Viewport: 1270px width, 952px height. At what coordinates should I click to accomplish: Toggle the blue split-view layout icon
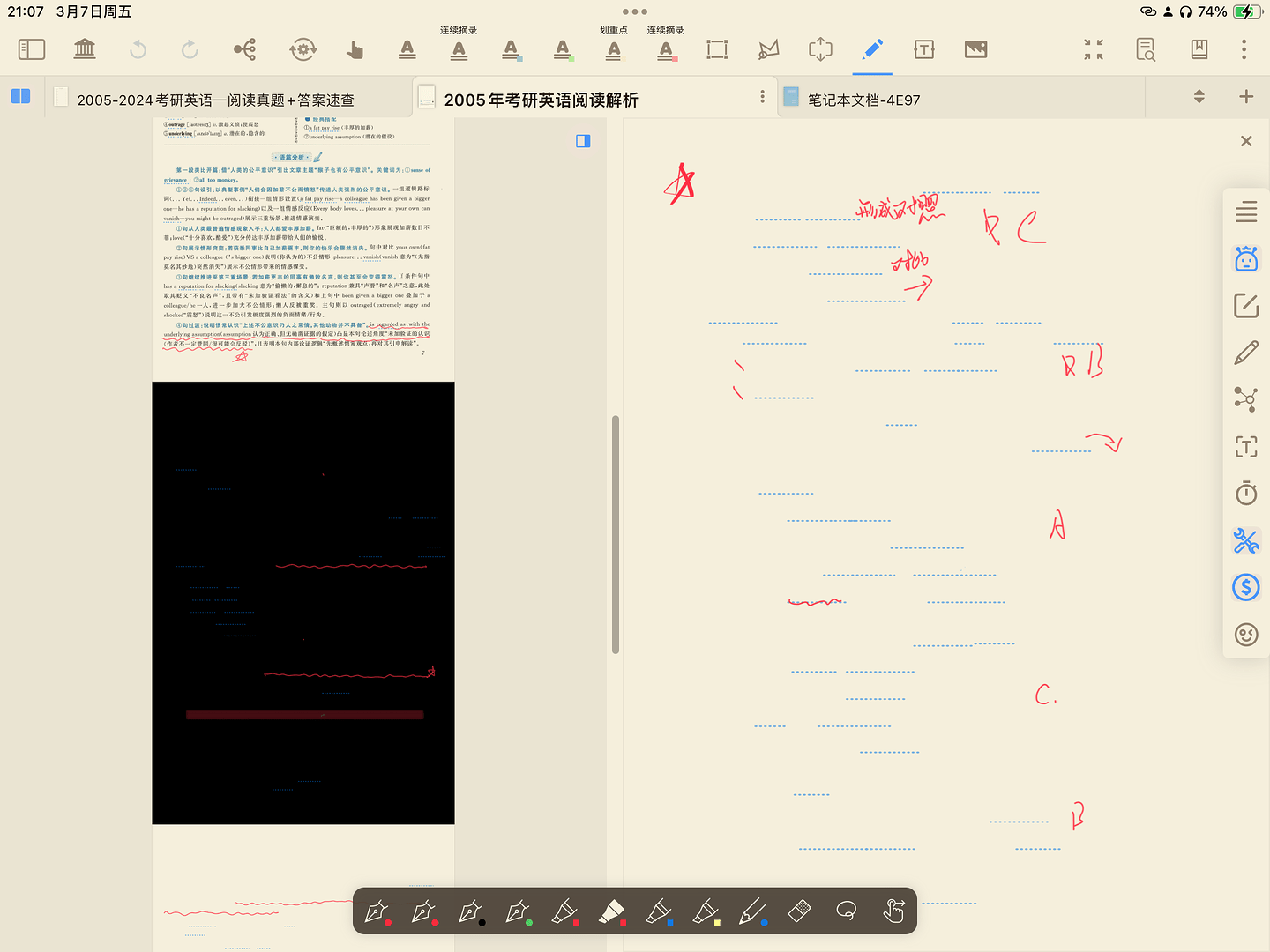21,96
